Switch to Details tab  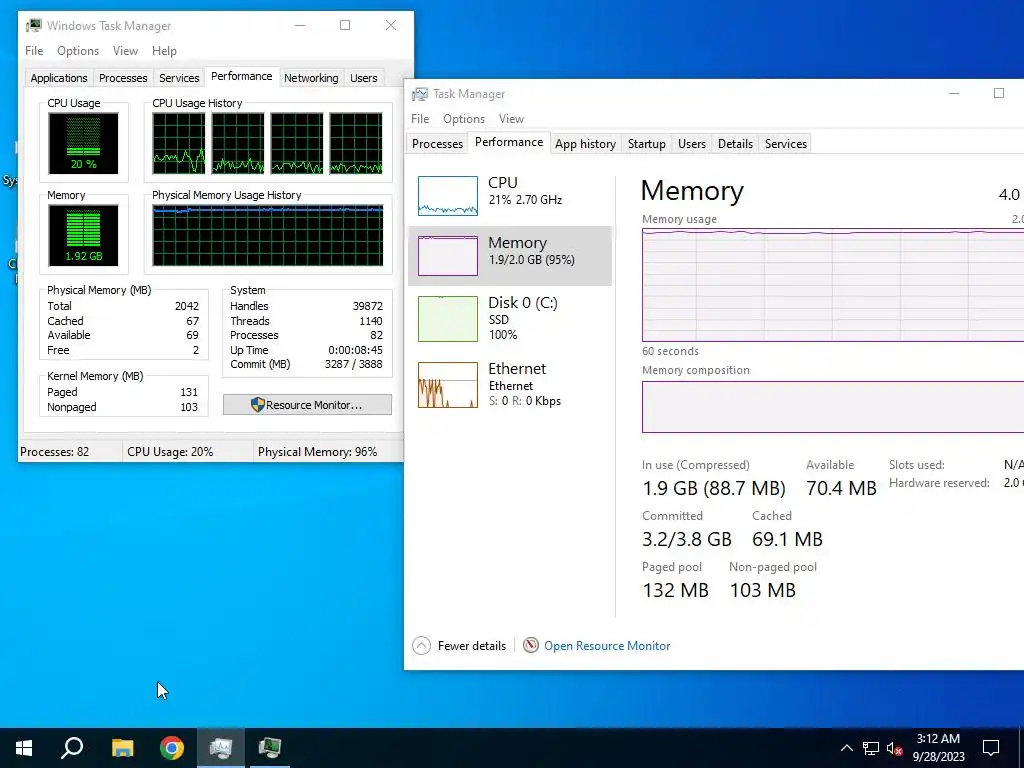(735, 144)
